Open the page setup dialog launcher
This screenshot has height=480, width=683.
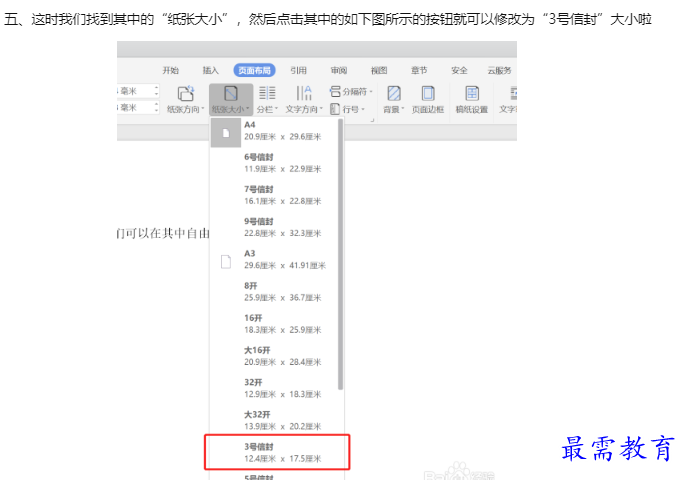coord(372,120)
